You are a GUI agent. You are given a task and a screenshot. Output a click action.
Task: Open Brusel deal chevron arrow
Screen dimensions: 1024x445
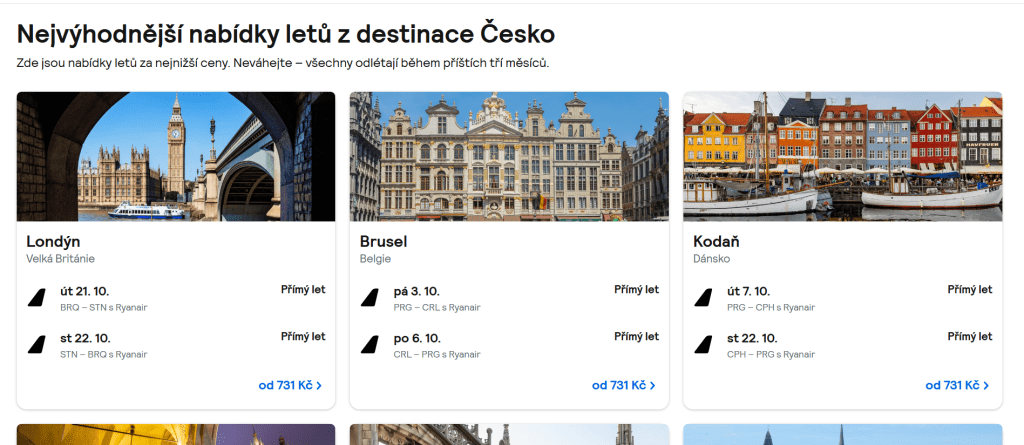[x=652, y=386]
